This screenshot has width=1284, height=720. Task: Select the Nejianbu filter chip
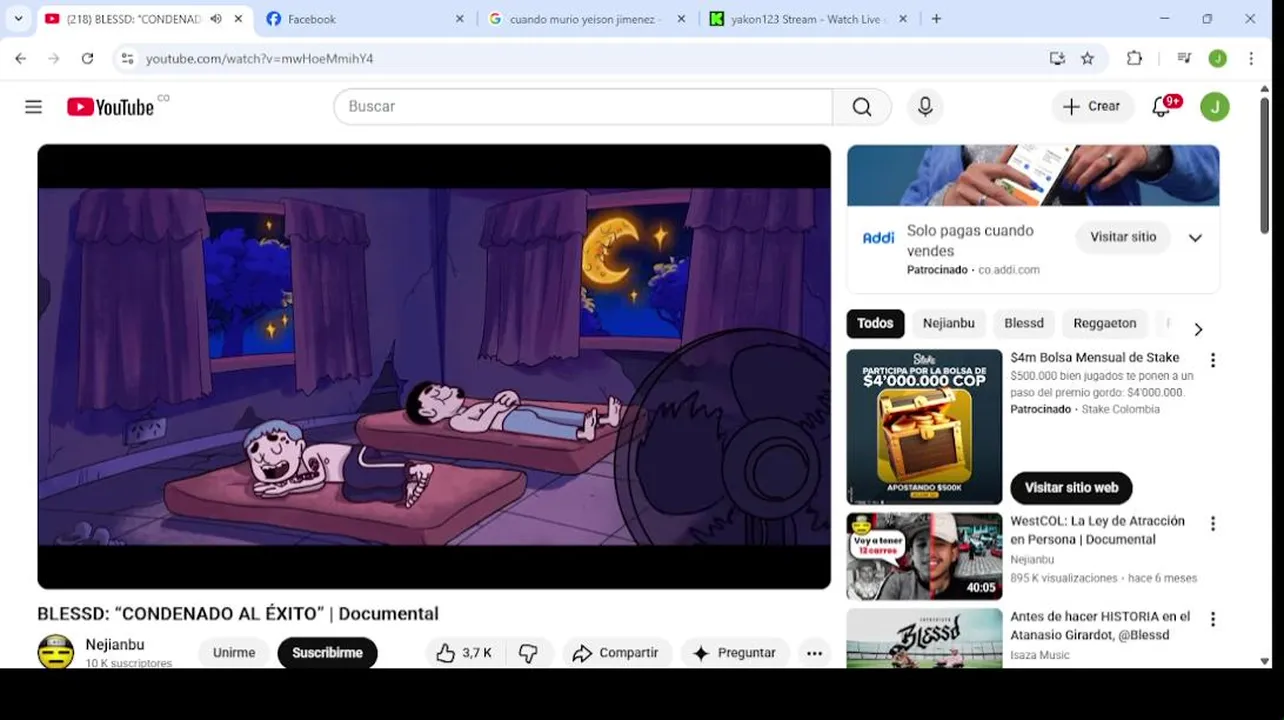949,323
